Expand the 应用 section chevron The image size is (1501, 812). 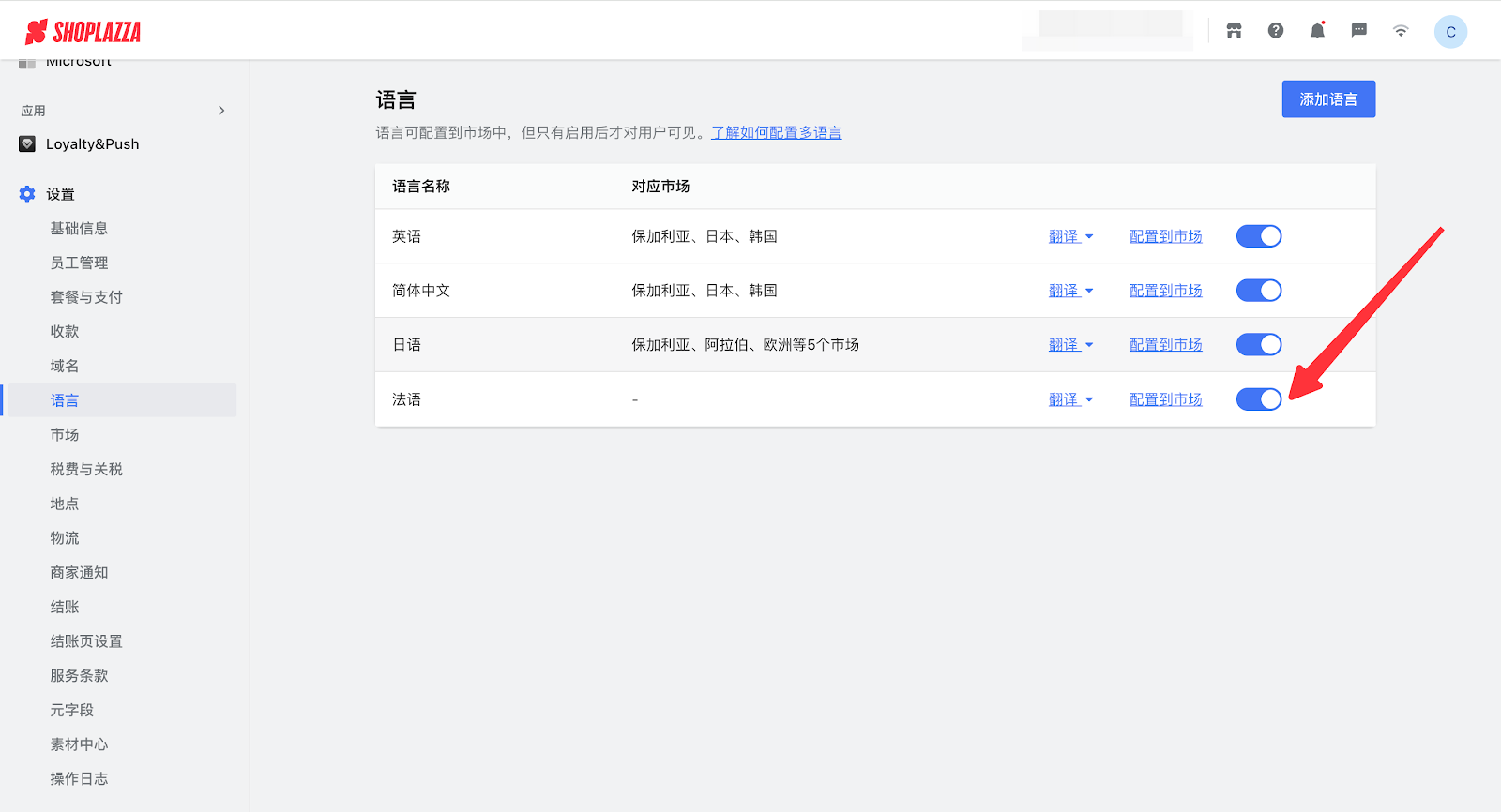221,111
